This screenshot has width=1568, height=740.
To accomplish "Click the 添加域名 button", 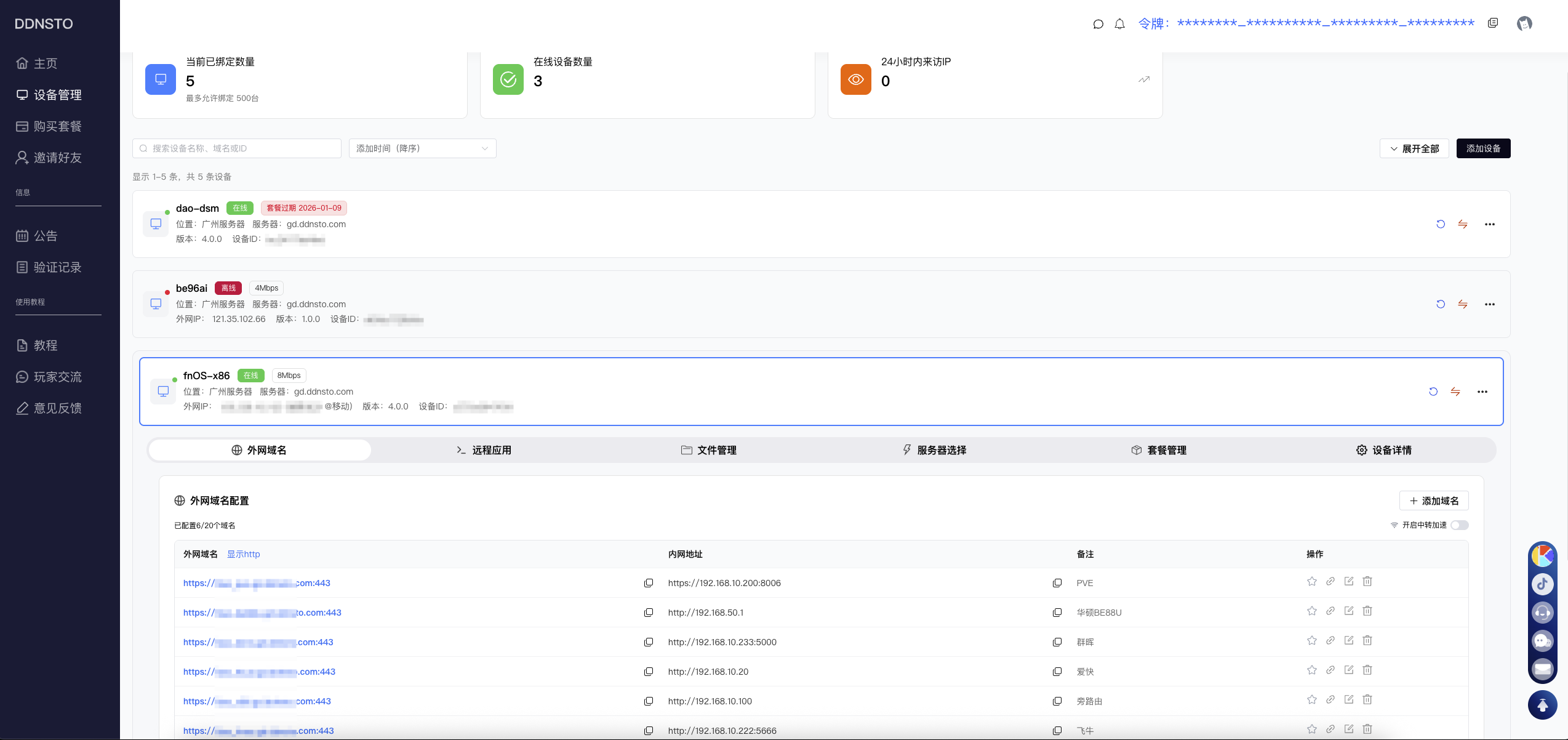I will [x=1434, y=501].
